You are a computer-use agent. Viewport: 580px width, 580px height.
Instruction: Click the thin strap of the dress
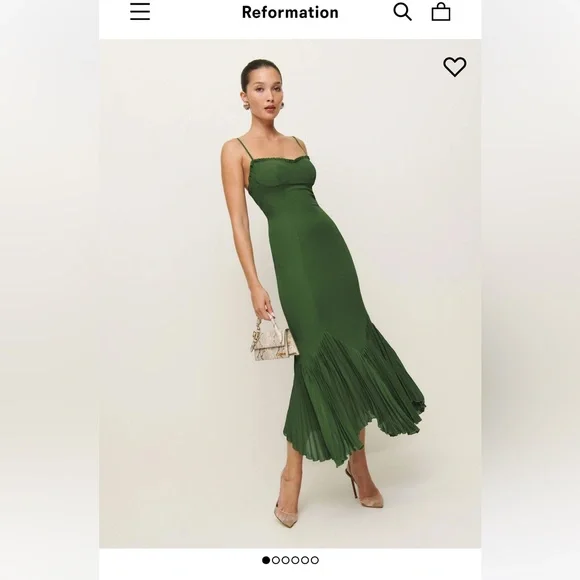pyautogui.click(x=245, y=149)
